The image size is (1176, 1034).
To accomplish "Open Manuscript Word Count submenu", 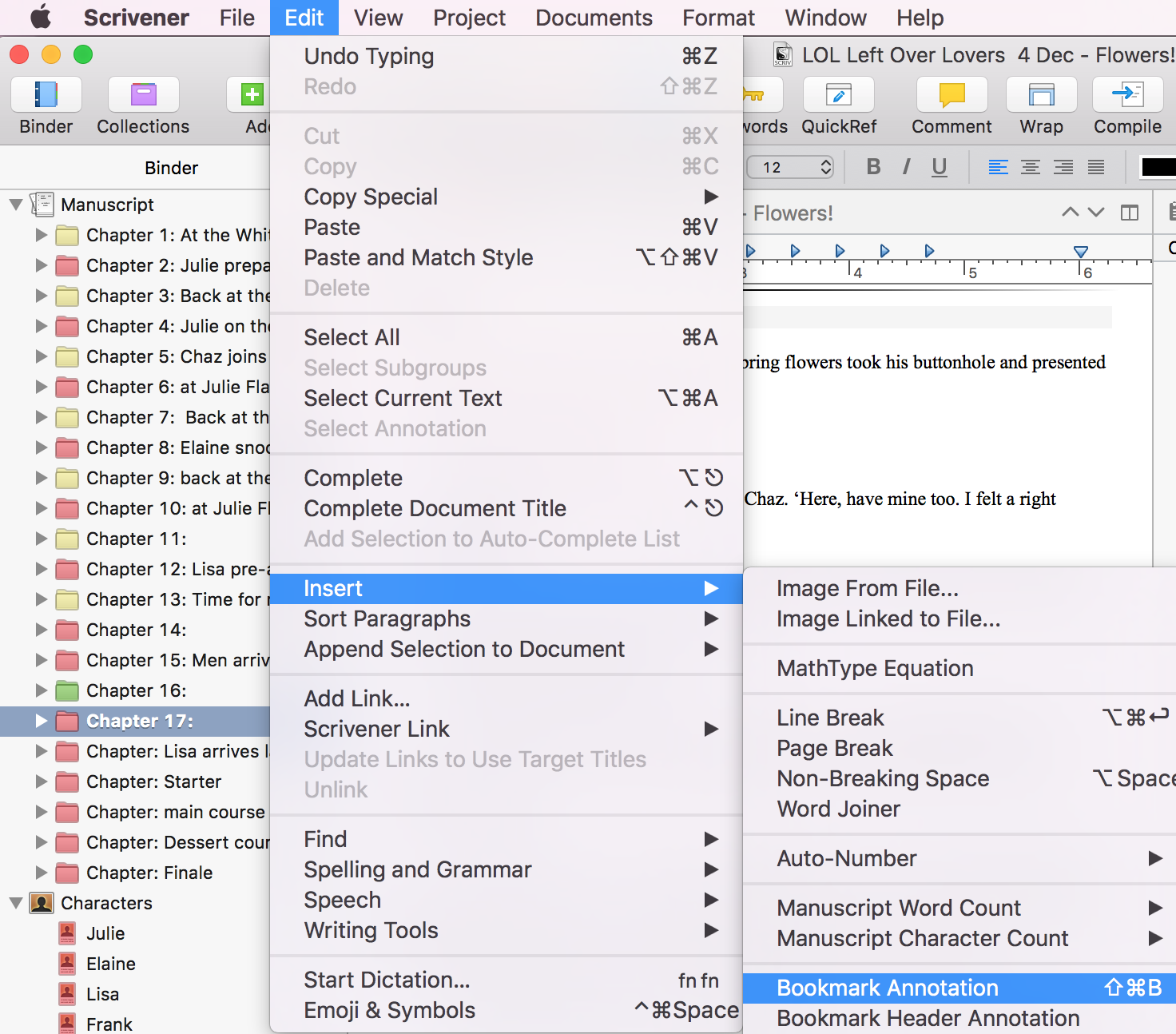I will tap(959, 909).
